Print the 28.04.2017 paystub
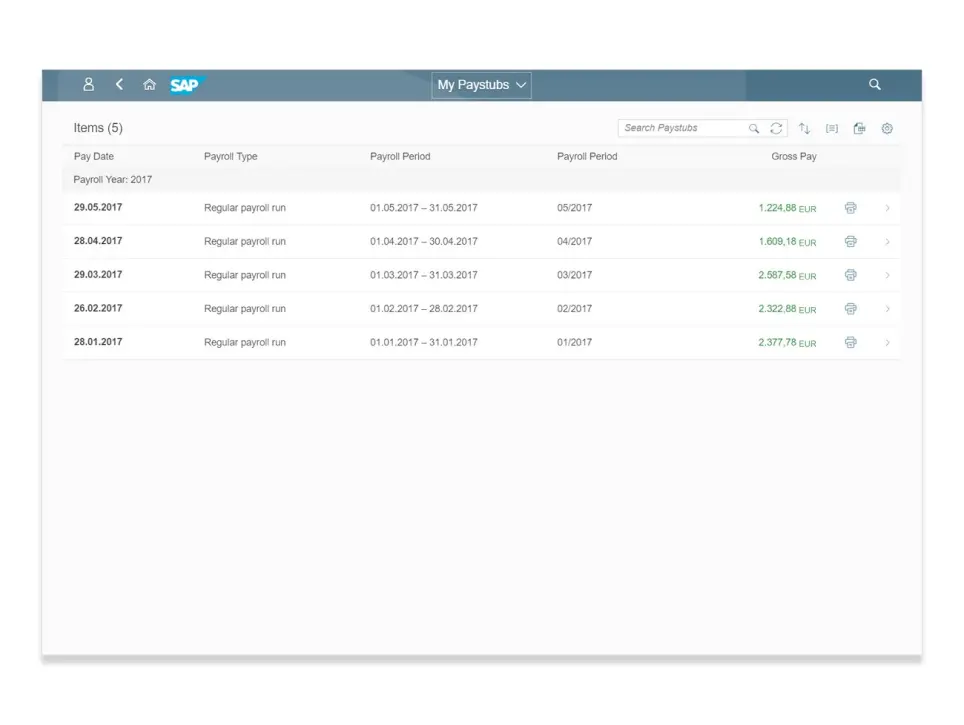 851,242
